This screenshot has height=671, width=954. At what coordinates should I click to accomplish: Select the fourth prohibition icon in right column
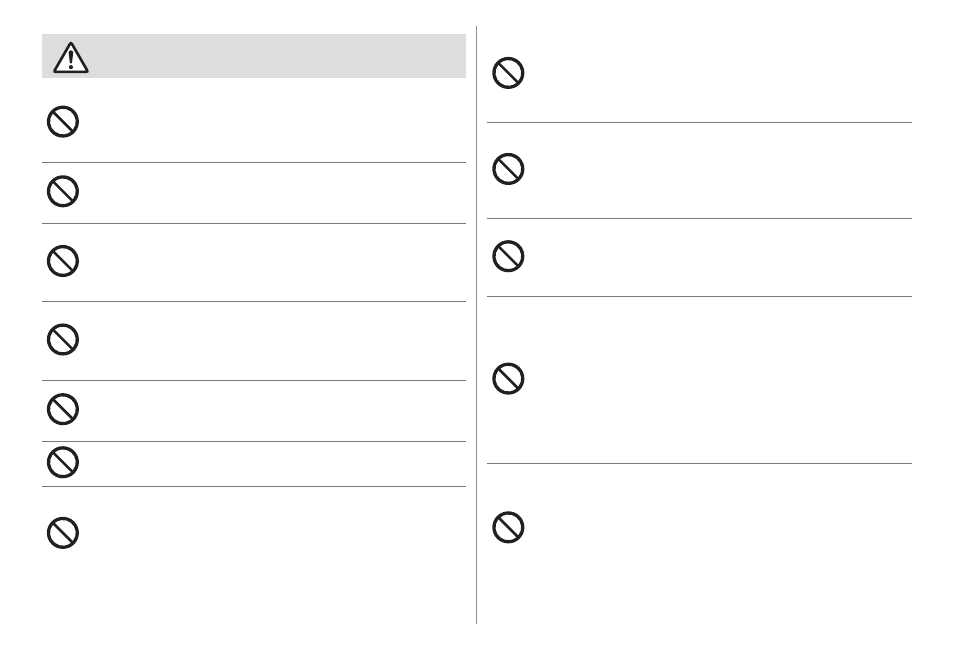508,379
